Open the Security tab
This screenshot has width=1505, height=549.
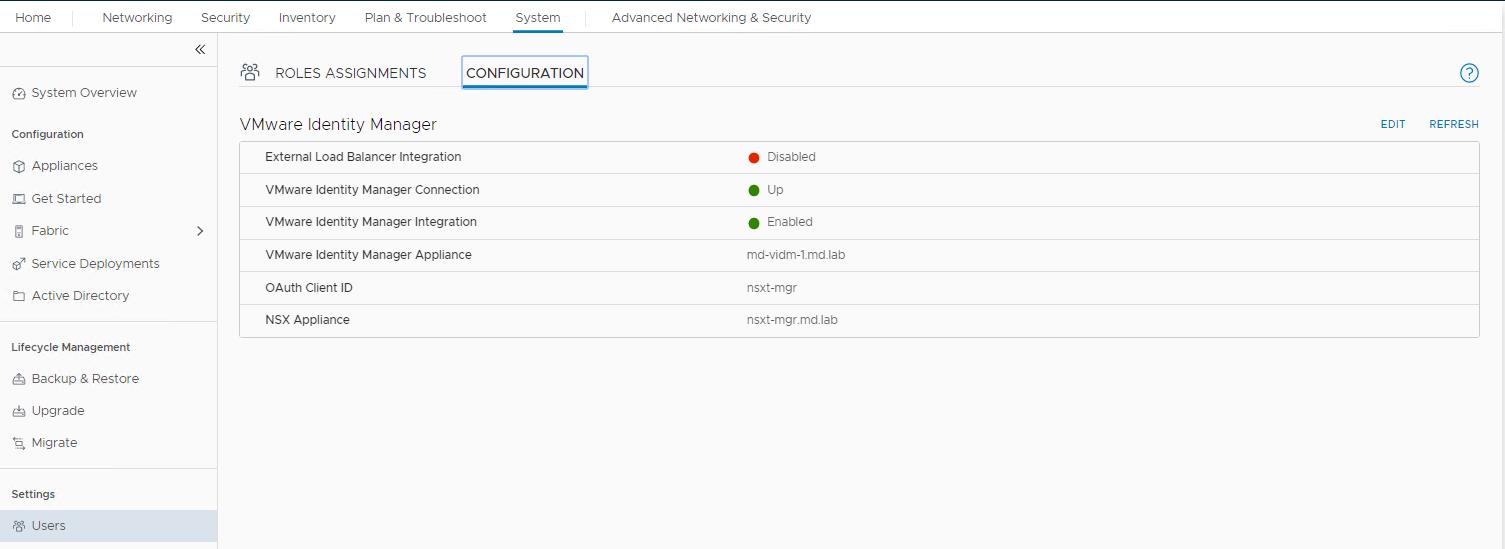(x=225, y=18)
